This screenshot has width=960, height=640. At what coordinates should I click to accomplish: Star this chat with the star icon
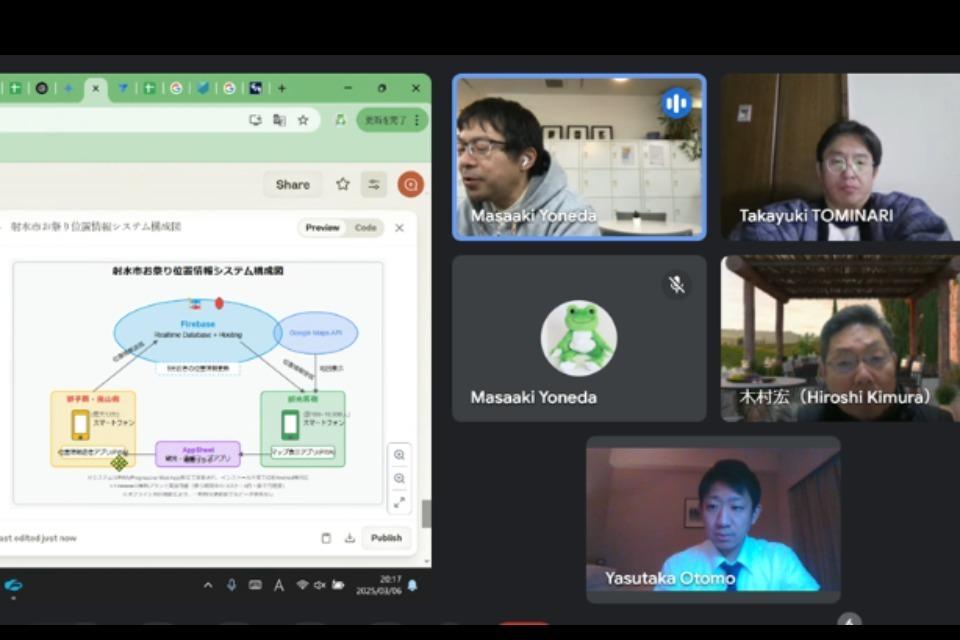pos(343,184)
